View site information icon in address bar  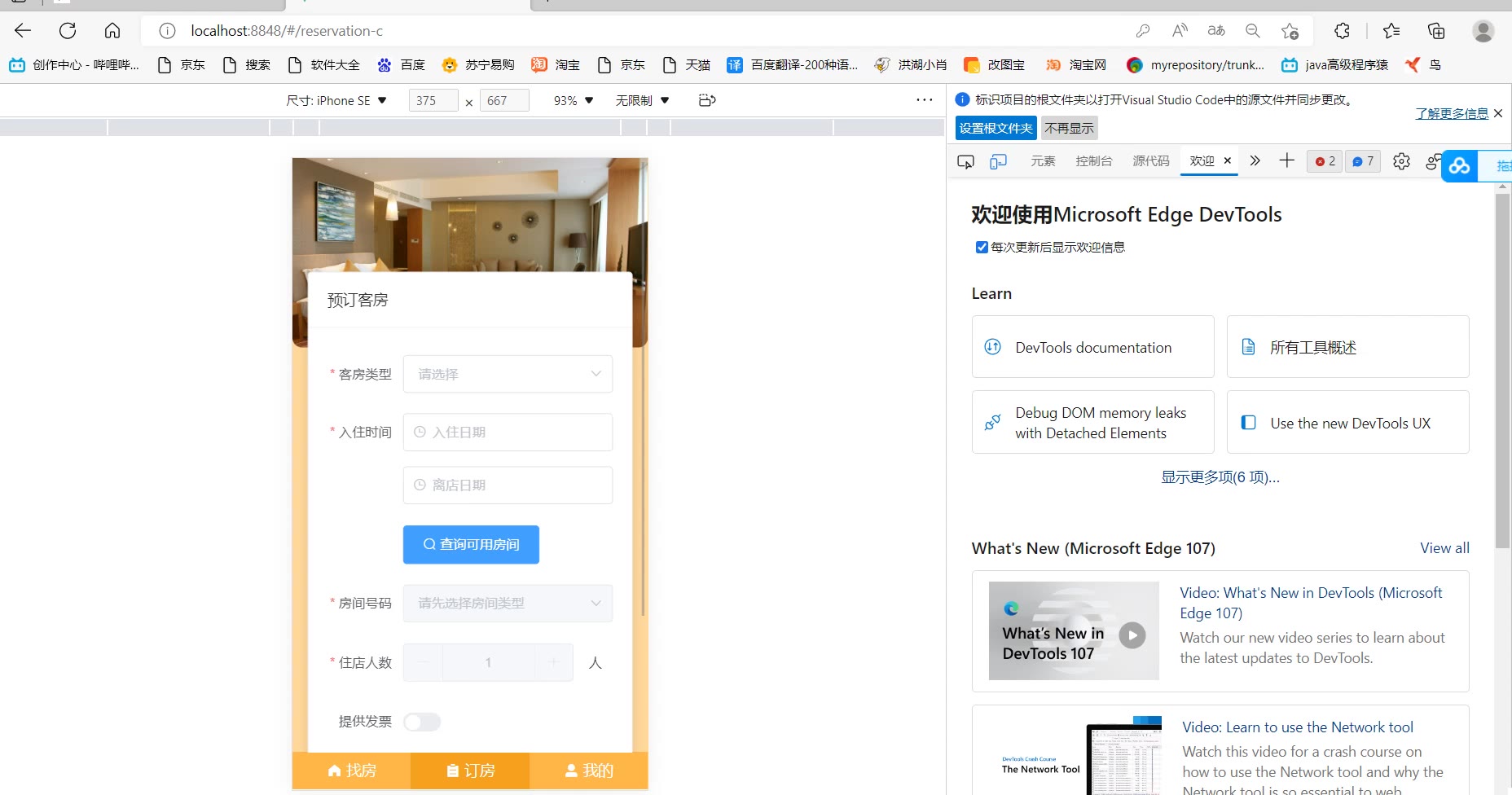167,31
